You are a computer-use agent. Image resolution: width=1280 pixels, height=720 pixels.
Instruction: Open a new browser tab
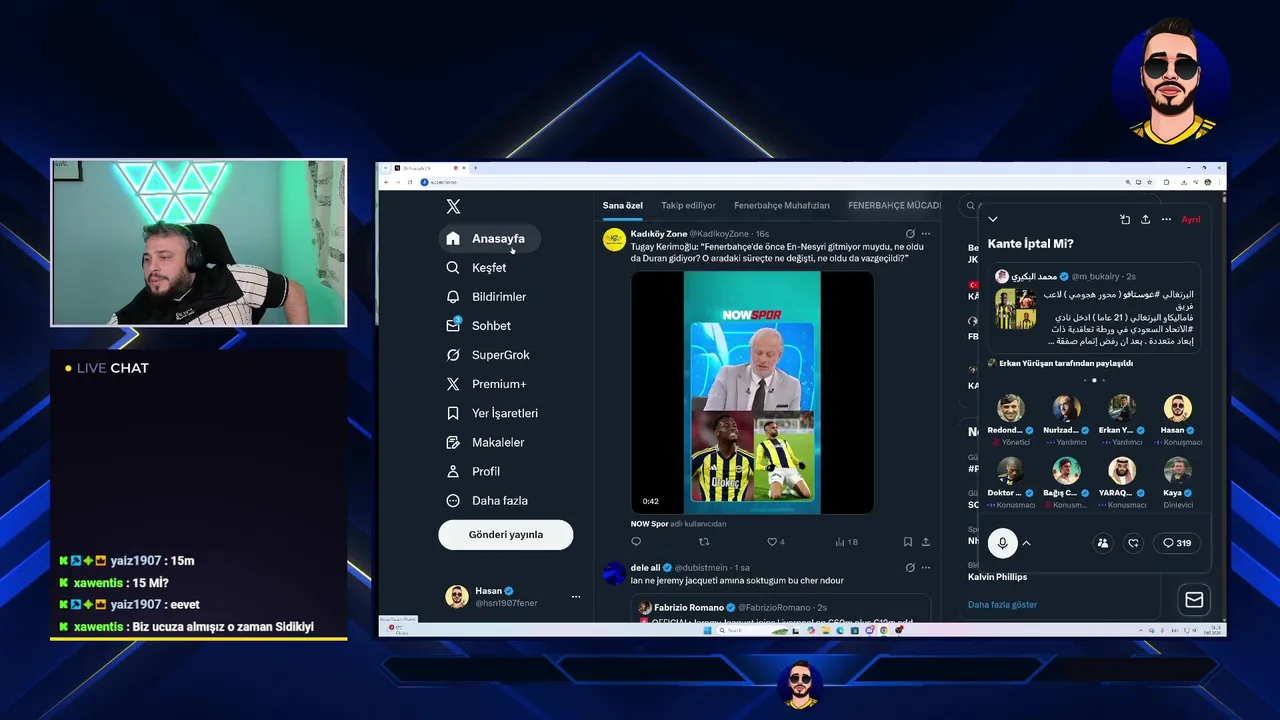point(475,168)
